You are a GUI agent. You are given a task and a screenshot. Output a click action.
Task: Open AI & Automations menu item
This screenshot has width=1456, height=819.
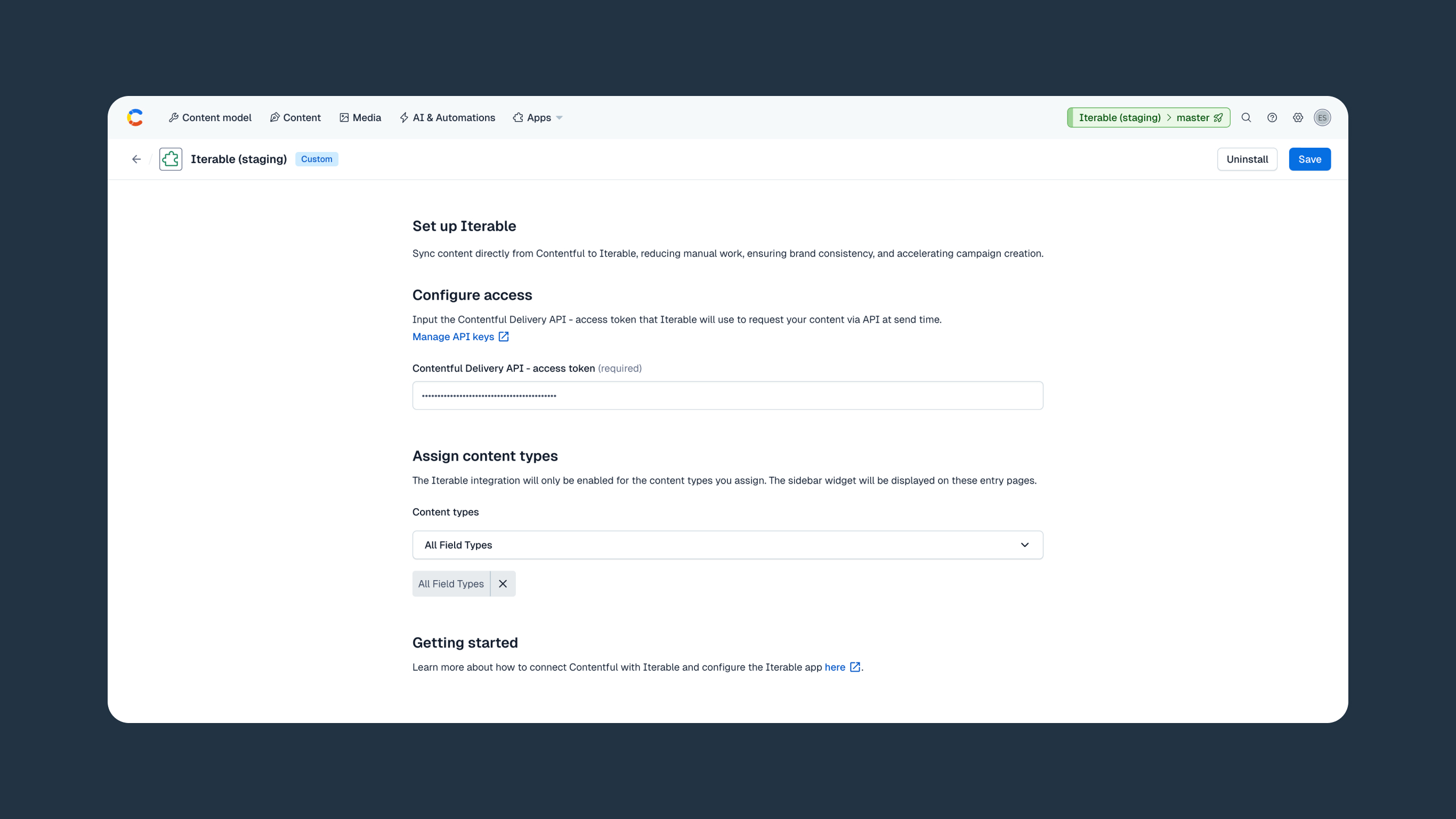pyautogui.click(x=447, y=118)
